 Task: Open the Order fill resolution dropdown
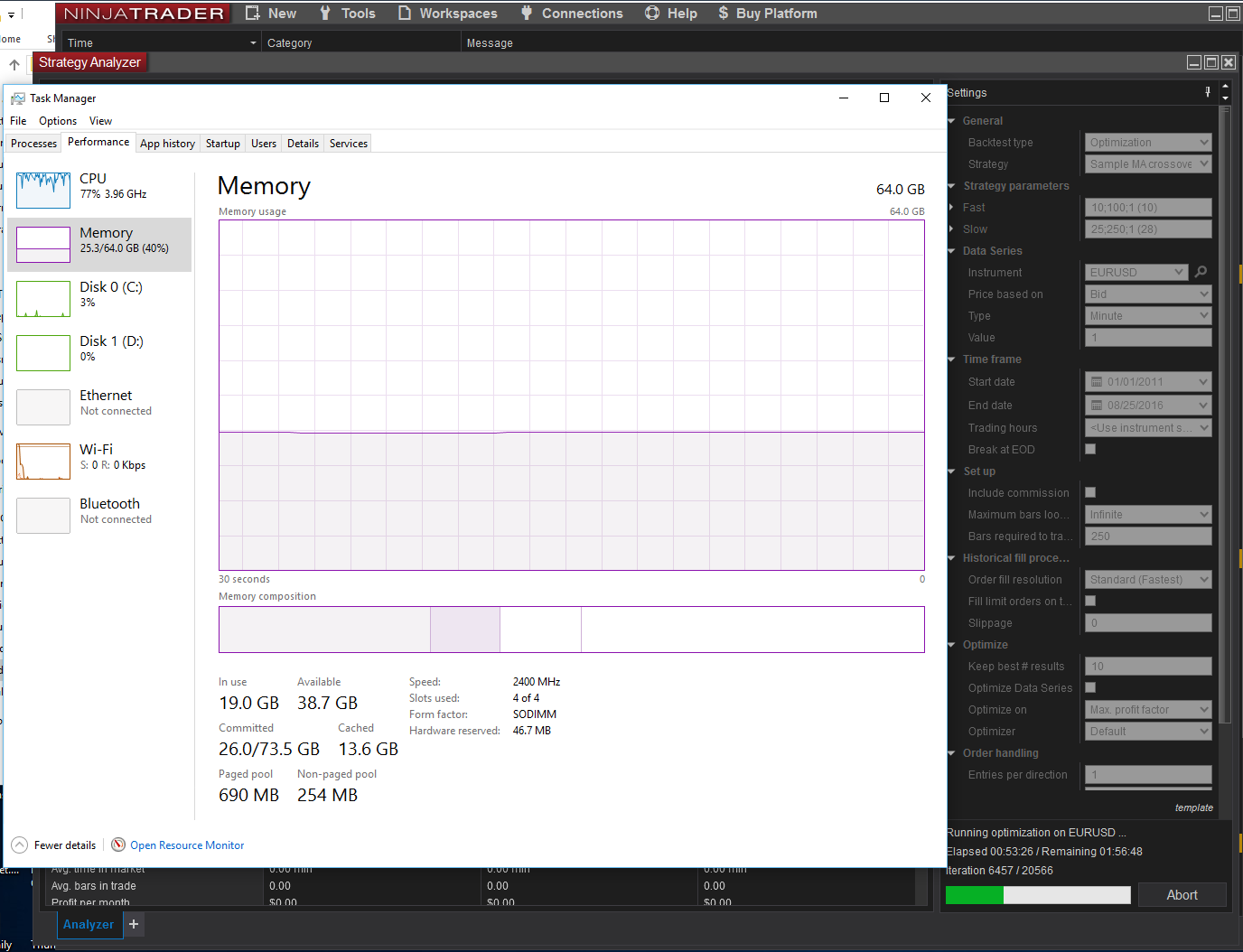point(1148,579)
